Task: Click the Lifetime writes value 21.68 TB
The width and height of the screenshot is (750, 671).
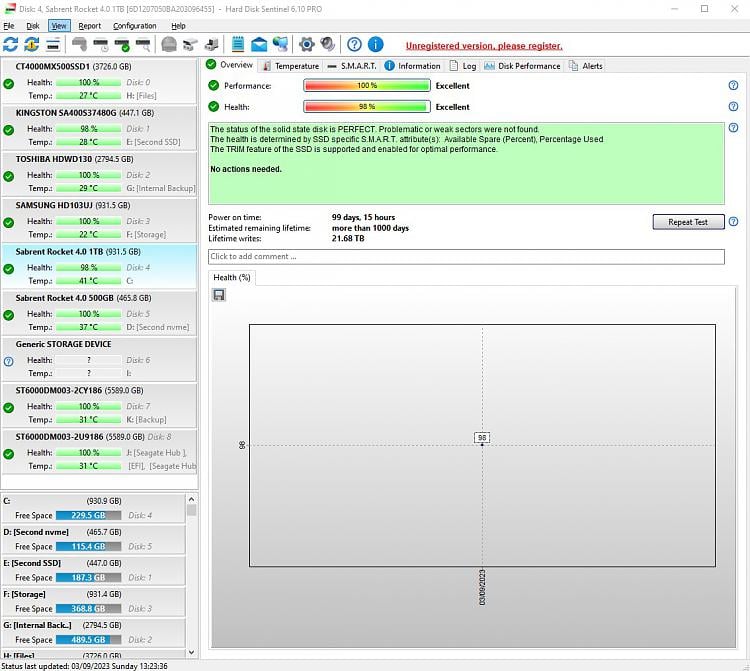Action: 348,238
